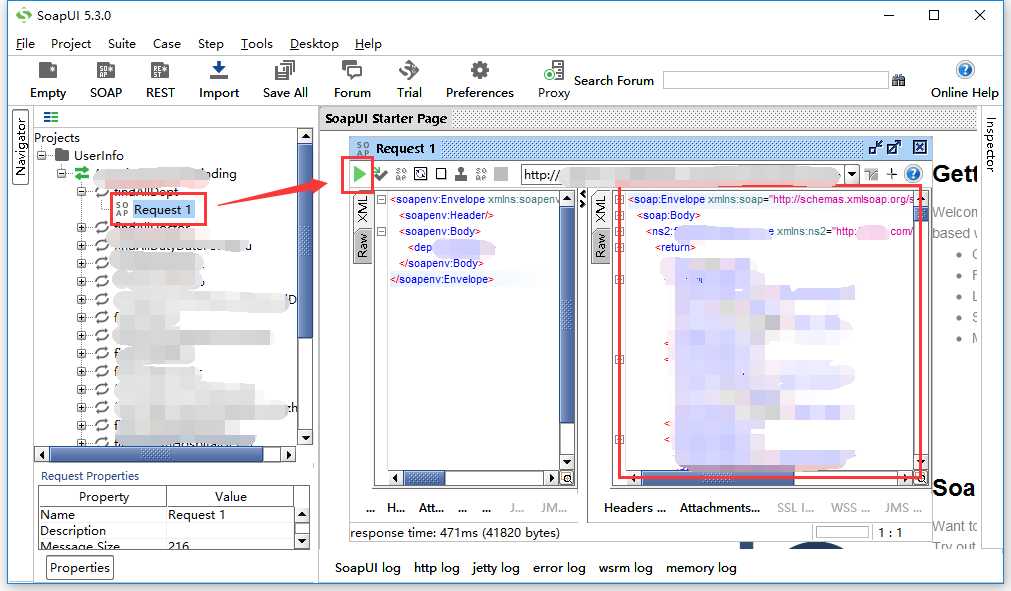Click the pop-out maximize icon of Request 1

click(894, 148)
